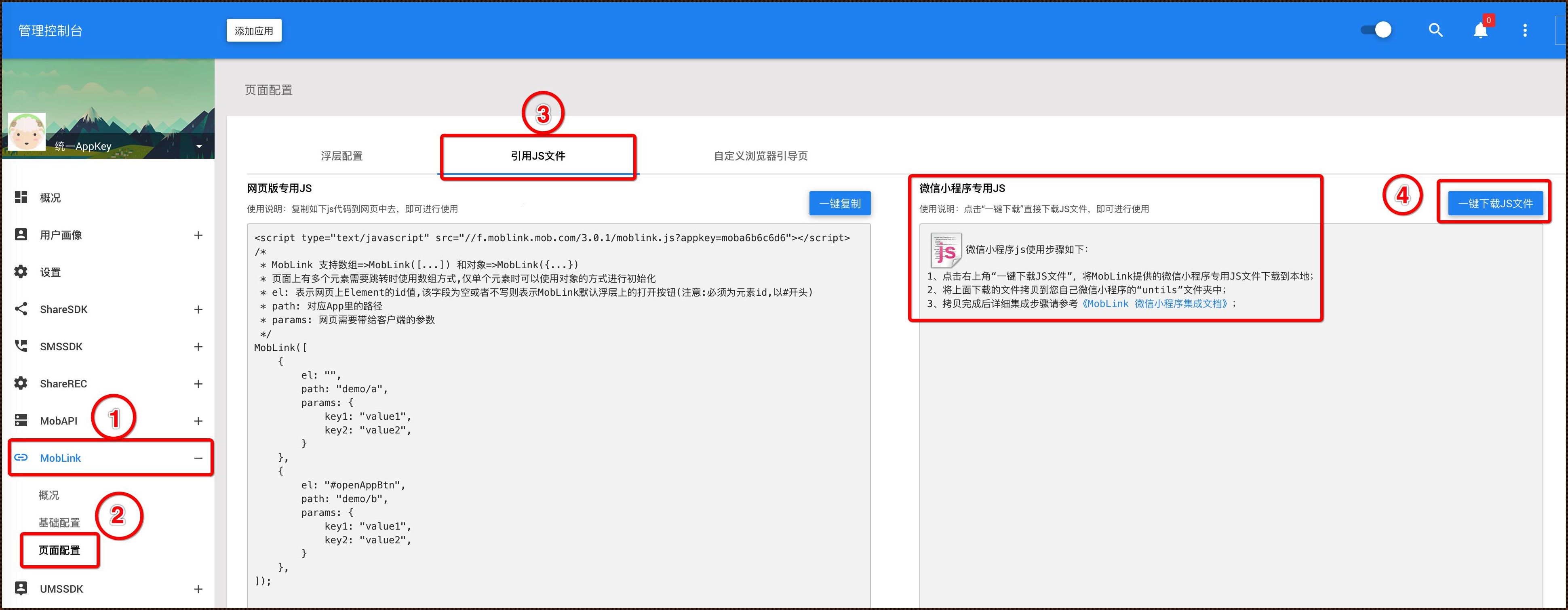Click the 统一AppKey label text
Screen dimensions: 1568x610
click(83, 146)
